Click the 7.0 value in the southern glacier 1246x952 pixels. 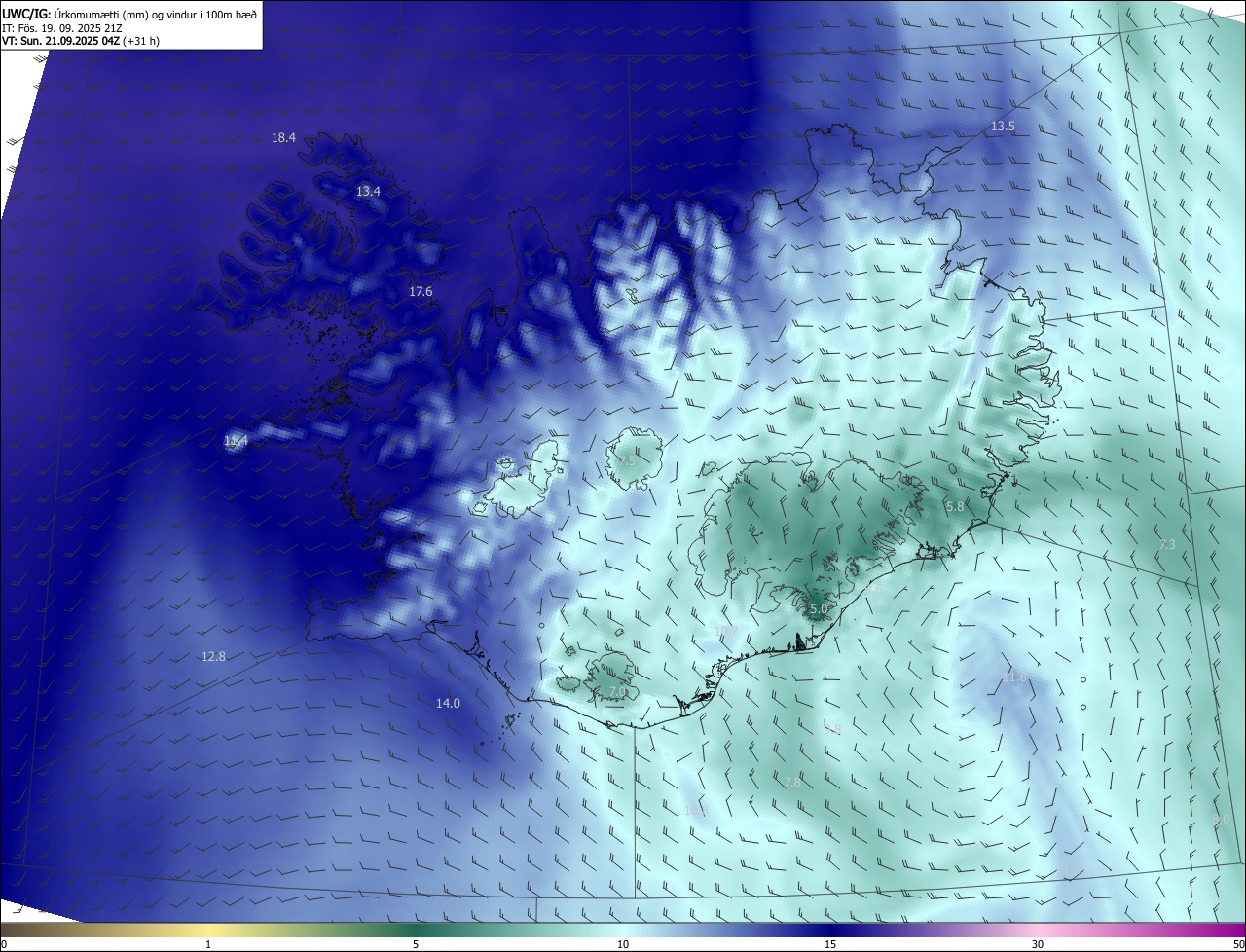(x=617, y=691)
